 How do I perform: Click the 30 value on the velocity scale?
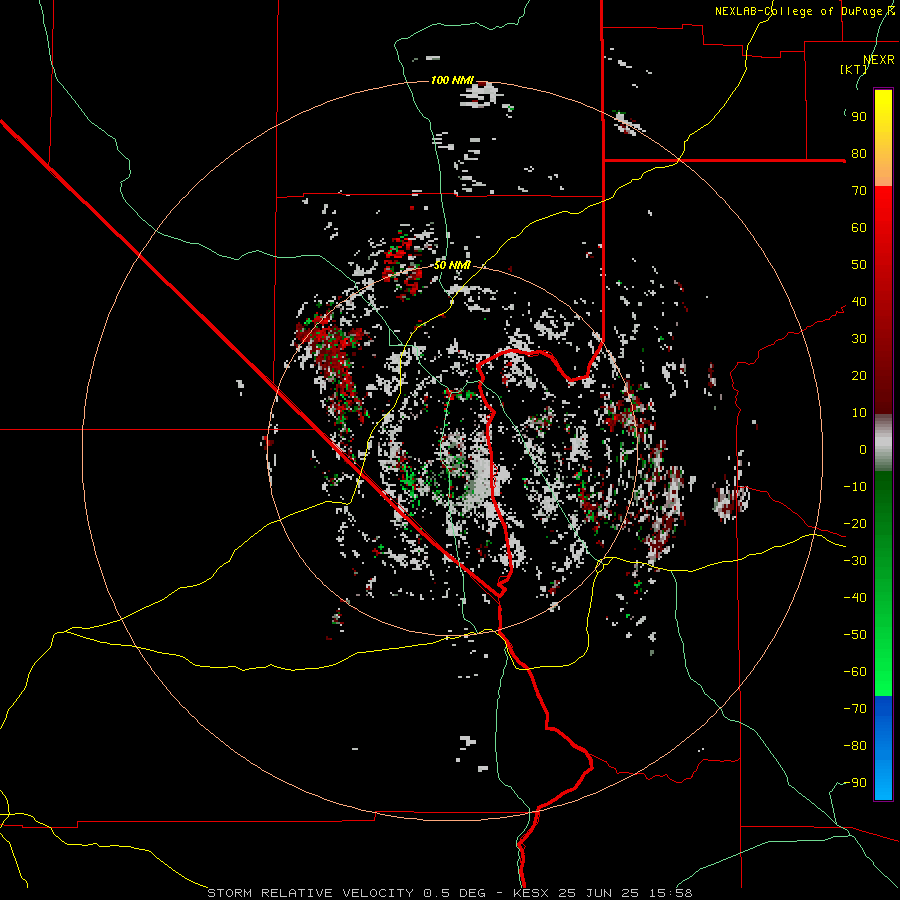[859, 339]
